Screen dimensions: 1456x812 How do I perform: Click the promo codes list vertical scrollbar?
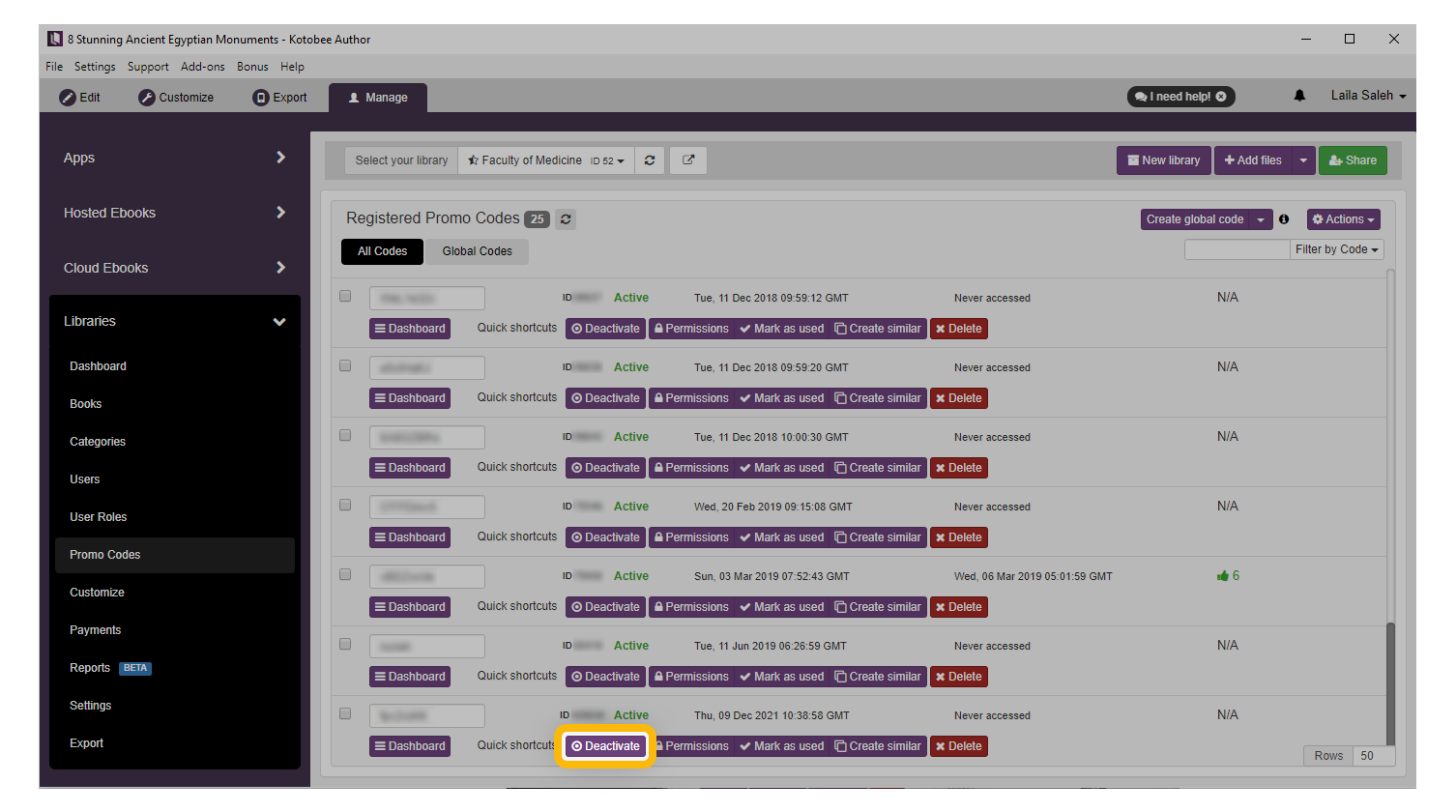point(1390,684)
